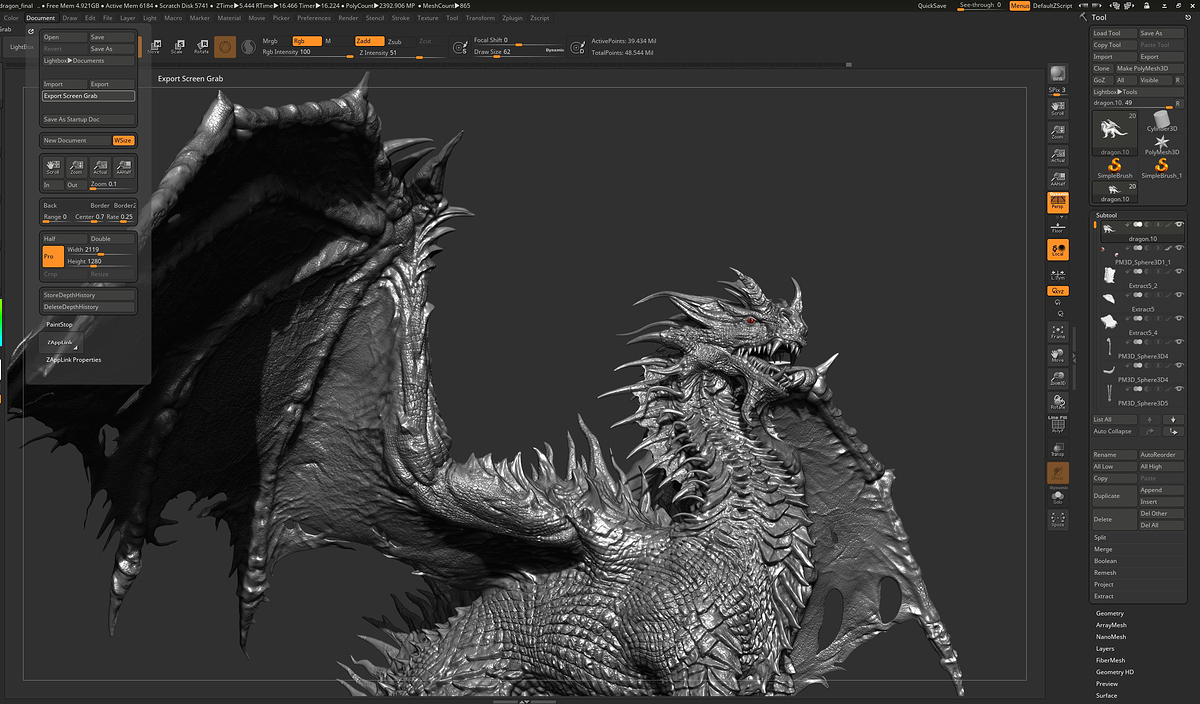1200x704 pixels.
Task: Toggle Solo mode button
Action: pos(1057,496)
